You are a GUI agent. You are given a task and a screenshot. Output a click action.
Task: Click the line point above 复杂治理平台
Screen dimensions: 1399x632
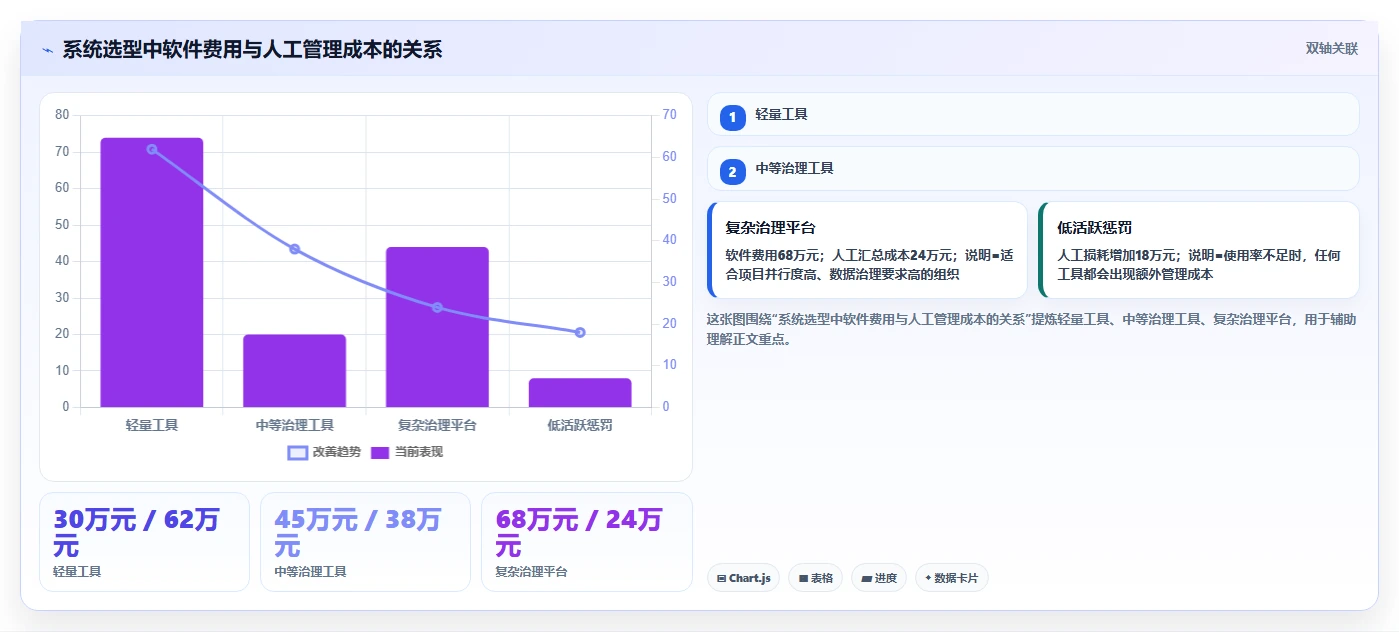(x=437, y=307)
